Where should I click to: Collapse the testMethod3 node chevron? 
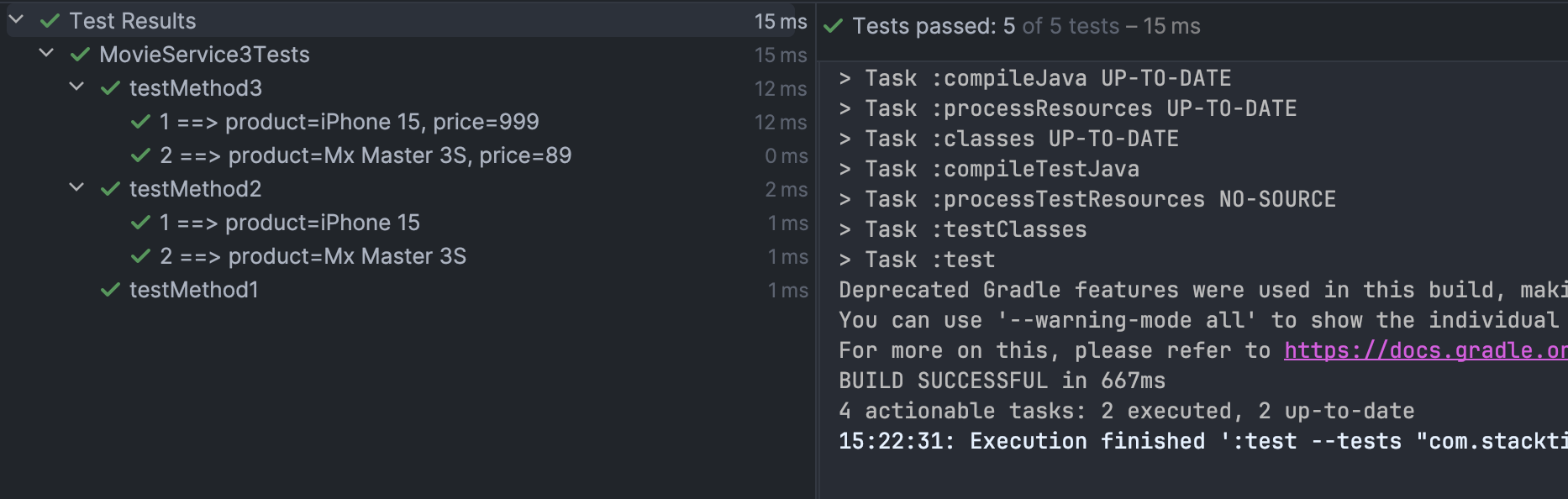76,87
